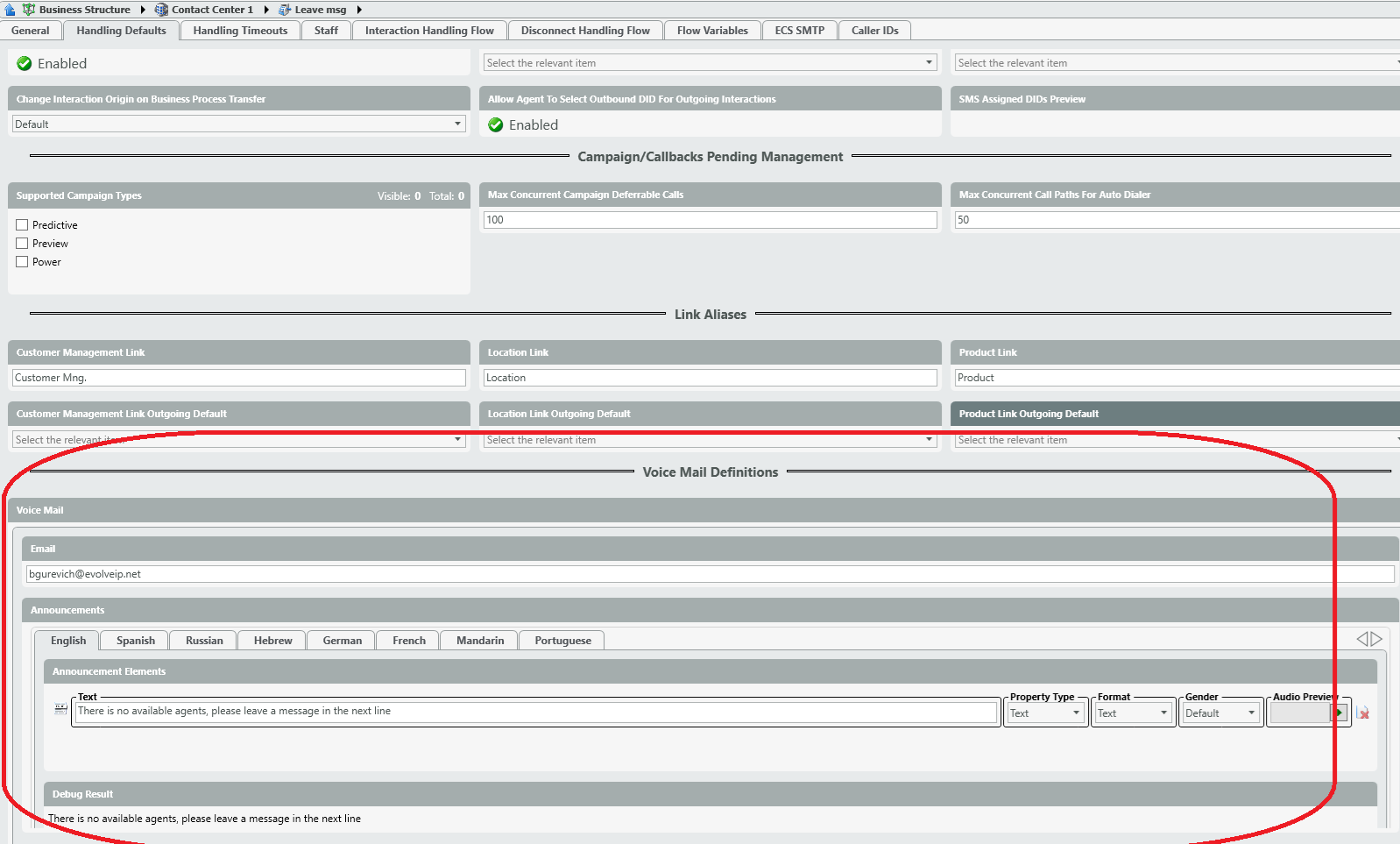Image resolution: width=1400 pixels, height=844 pixels.
Task: Tick the Power campaign type checkbox
Action: [23, 262]
